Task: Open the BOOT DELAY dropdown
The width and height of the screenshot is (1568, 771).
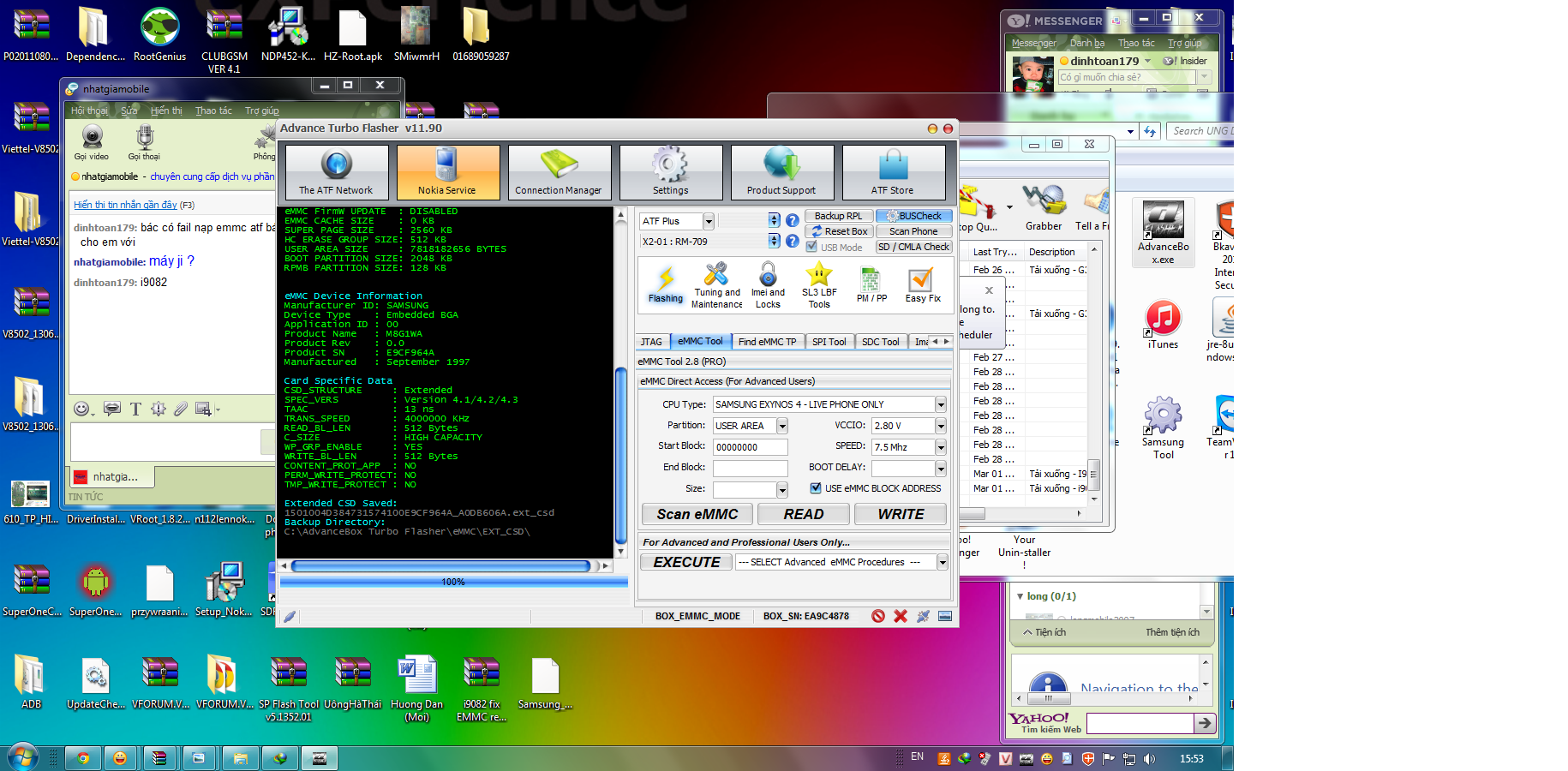Action: (x=941, y=469)
